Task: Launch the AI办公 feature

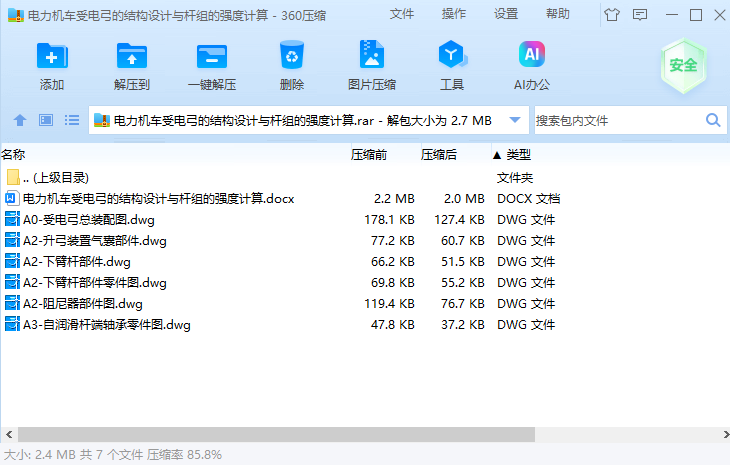Action: 532,54
